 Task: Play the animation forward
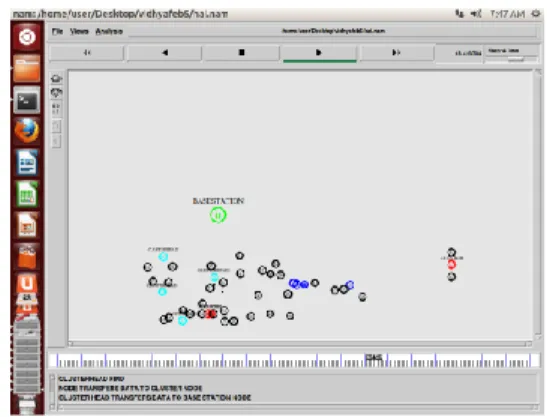(x=319, y=53)
